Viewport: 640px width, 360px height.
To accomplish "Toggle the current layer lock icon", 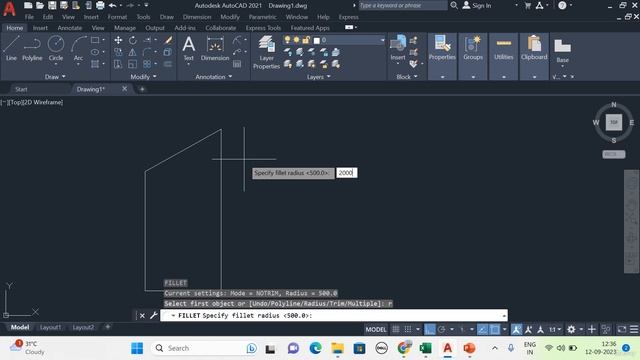I will pos(306,40).
